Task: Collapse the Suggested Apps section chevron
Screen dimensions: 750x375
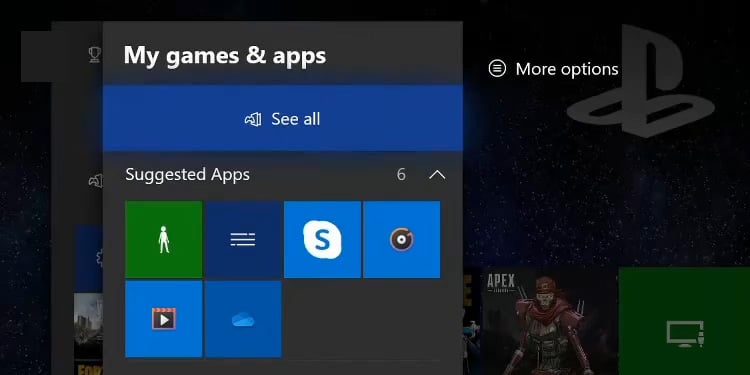Action: 437,175
